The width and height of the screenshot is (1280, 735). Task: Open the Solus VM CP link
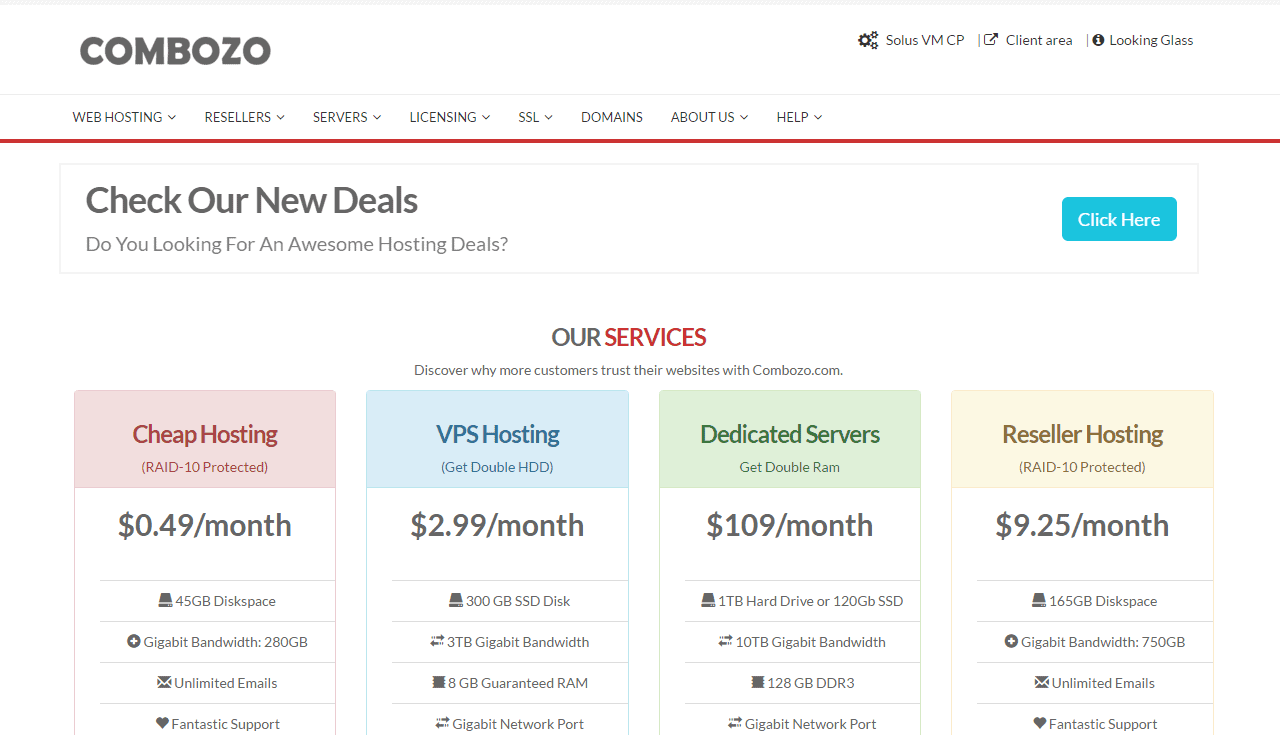925,40
